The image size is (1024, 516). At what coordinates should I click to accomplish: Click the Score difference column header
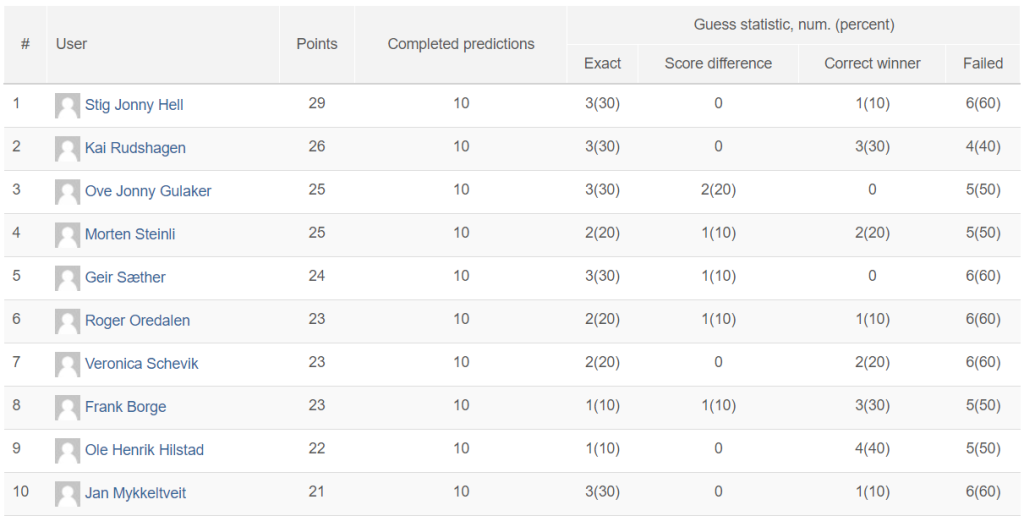[718, 63]
